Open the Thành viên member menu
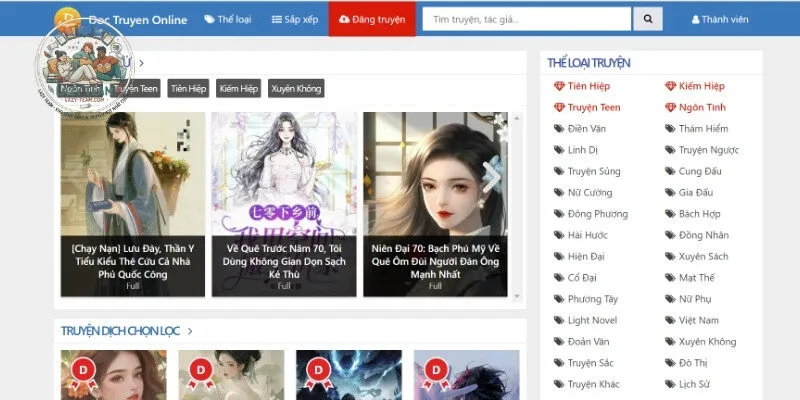Viewport: 800px width, 400px height. click(720, 19)
